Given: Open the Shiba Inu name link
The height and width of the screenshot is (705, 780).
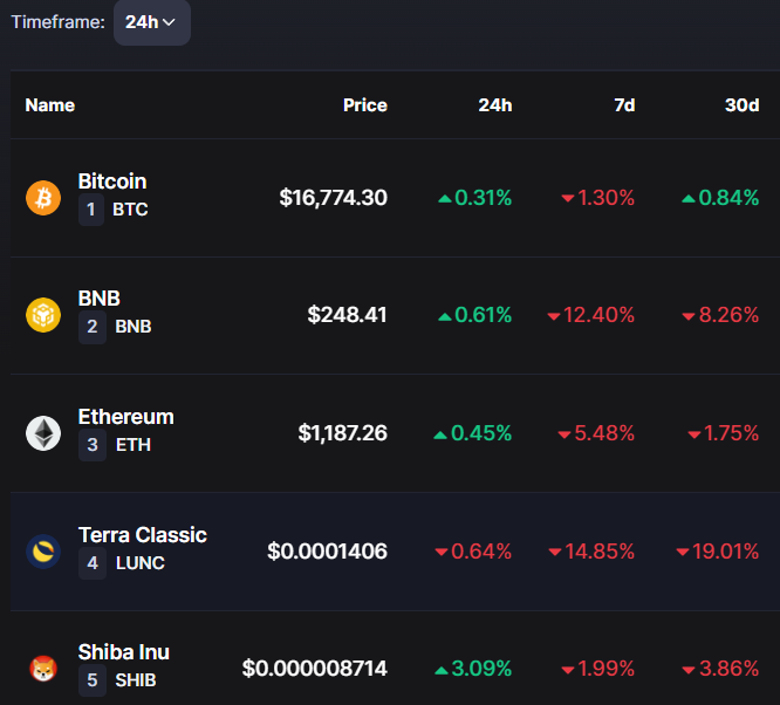Looking at the screenshot, I should (124, 652).
